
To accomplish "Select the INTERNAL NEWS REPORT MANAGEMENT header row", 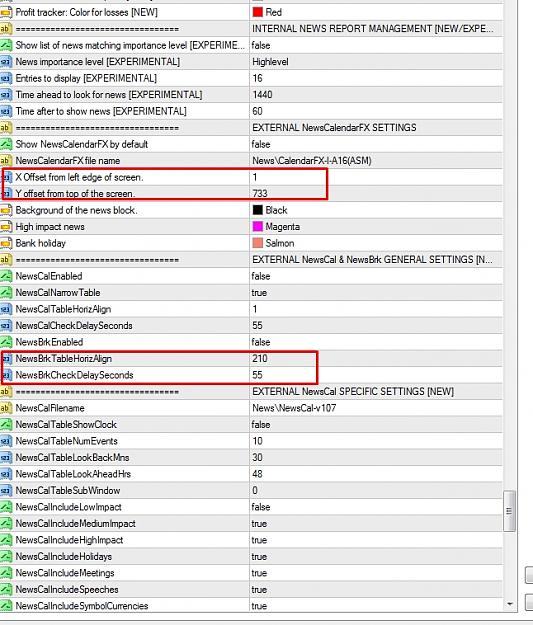I will coord(252,29).
